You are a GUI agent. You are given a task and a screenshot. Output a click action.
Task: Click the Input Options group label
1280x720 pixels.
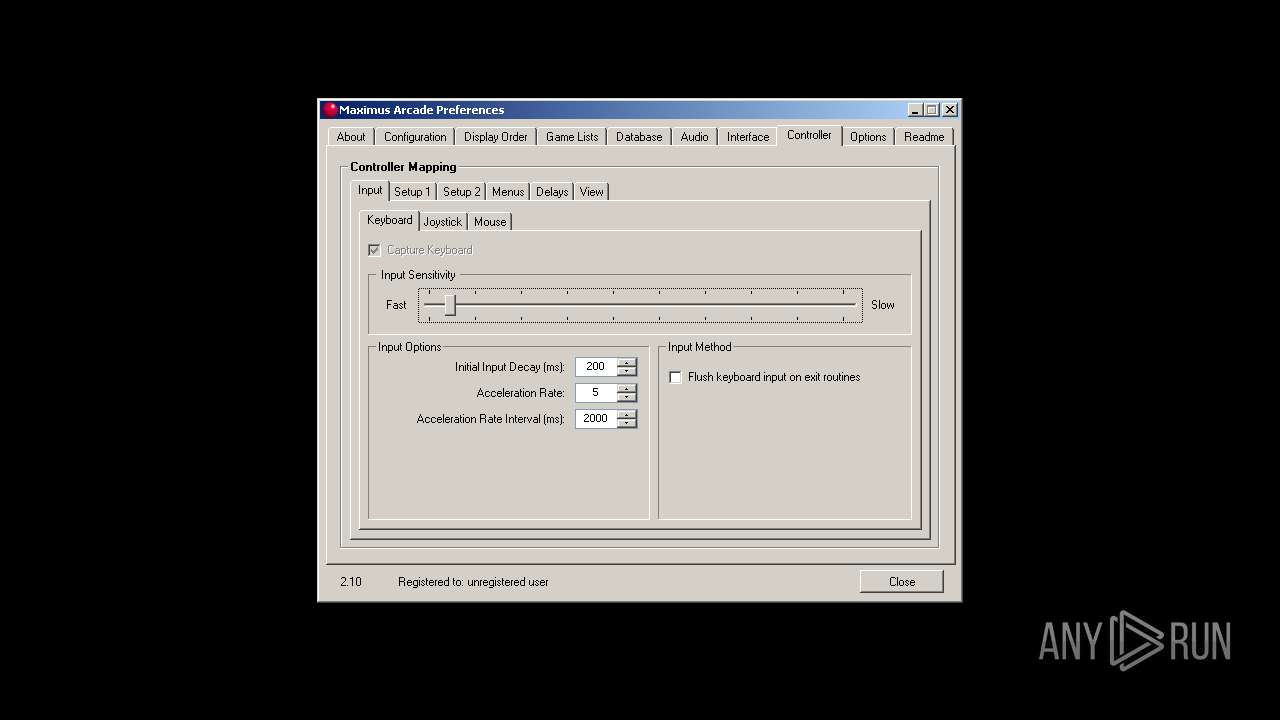(x=410, y=347)
